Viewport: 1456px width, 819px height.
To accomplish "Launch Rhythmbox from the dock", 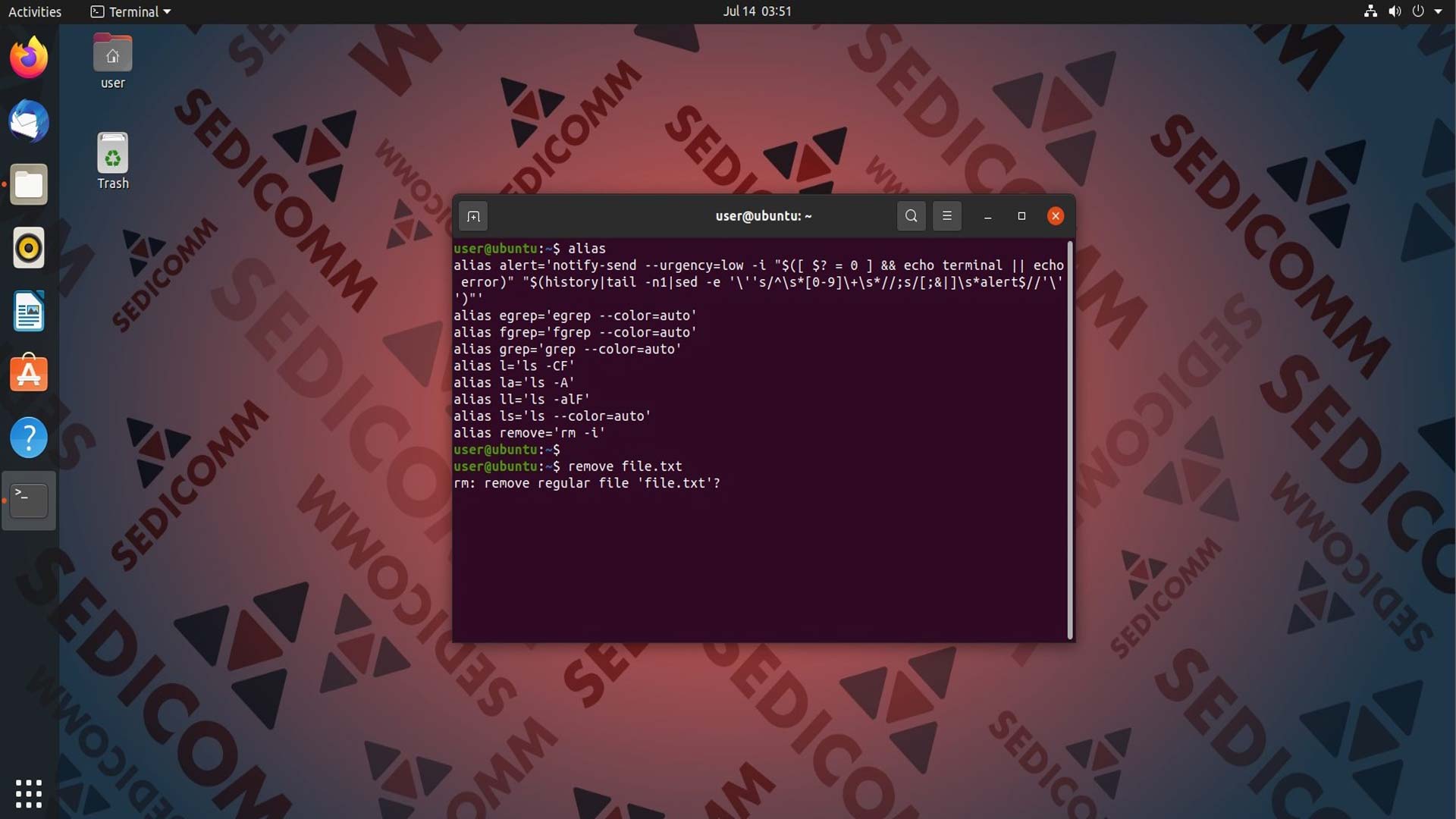I will (29, 248).
